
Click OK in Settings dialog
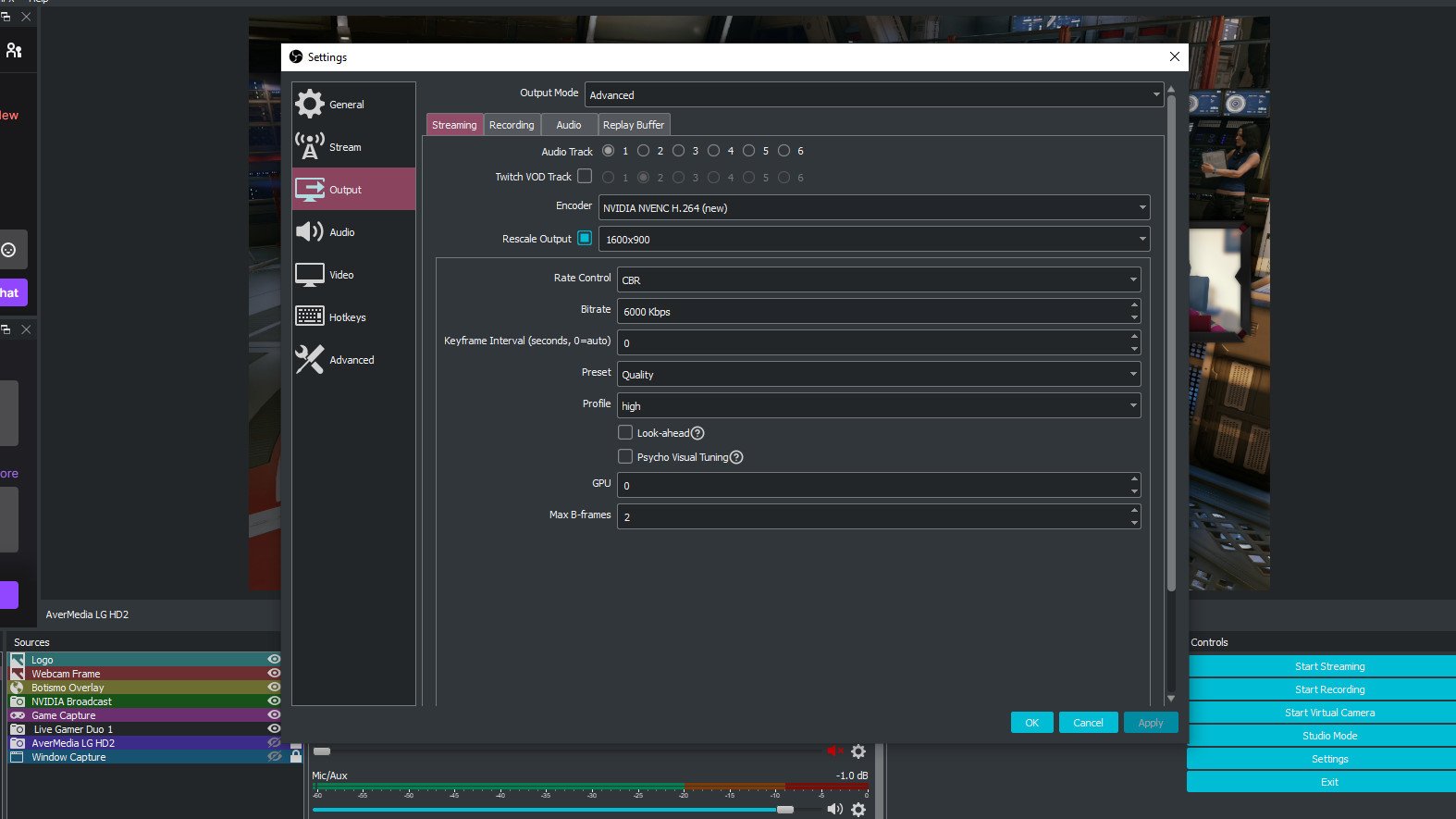[x=1032, y=723]
